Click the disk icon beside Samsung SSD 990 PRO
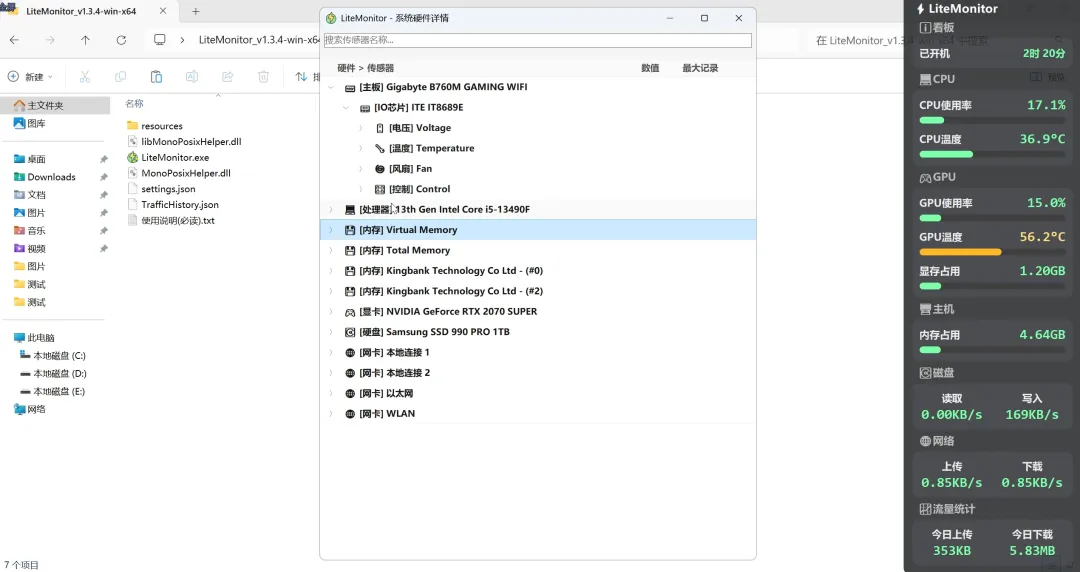The width and height of the screenshot is (1080, 572). click(350, 332)
